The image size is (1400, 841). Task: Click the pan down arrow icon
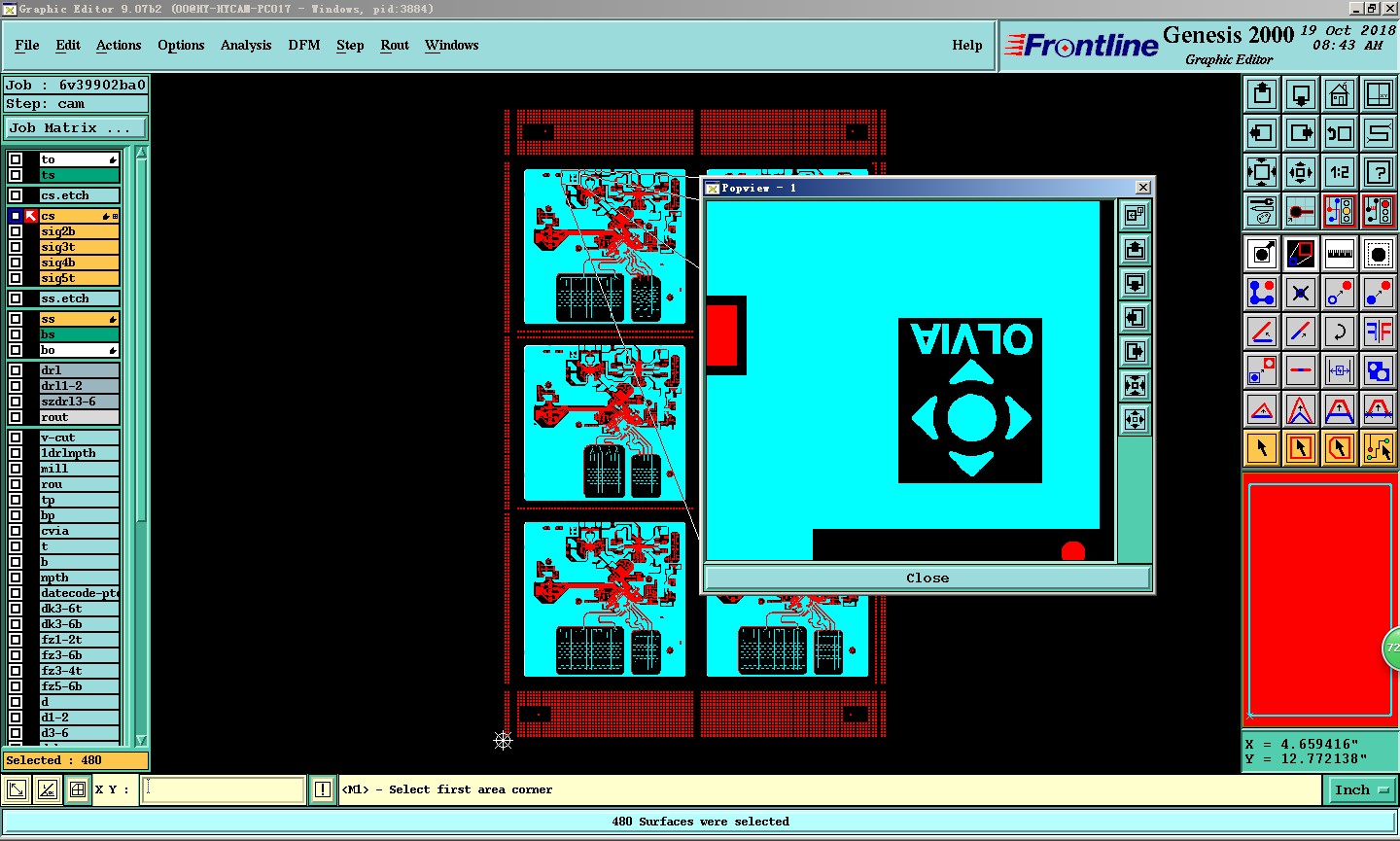click(x=1301, y=94)
